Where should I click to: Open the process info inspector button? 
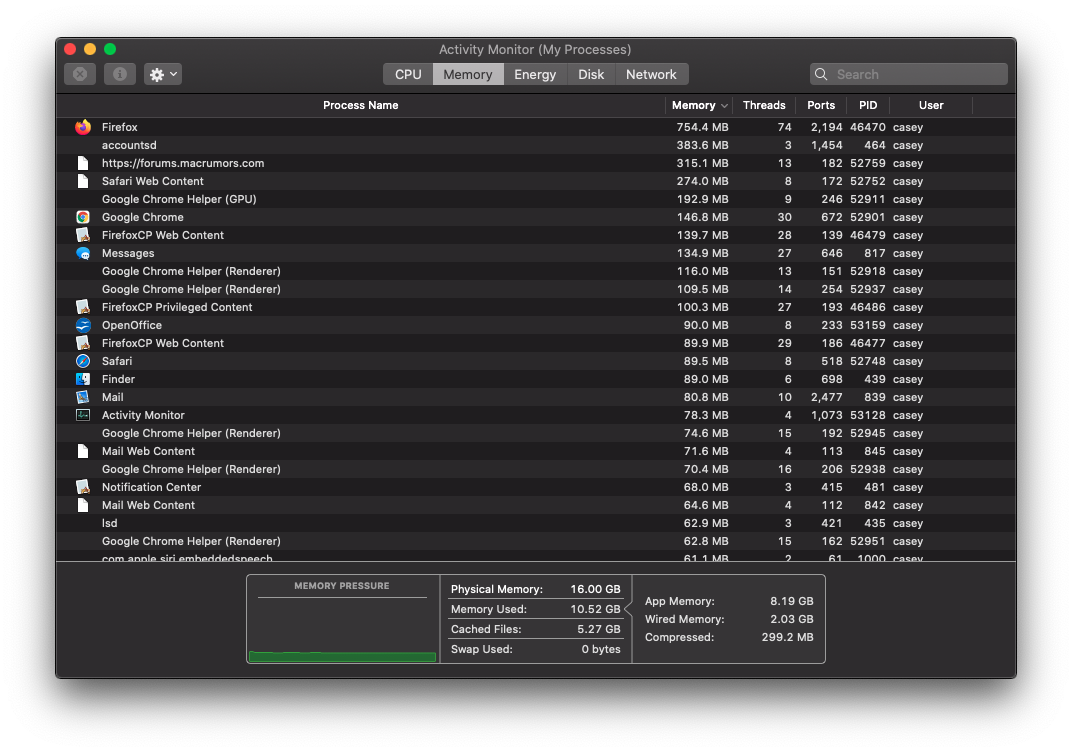click(x=120, y=74)
